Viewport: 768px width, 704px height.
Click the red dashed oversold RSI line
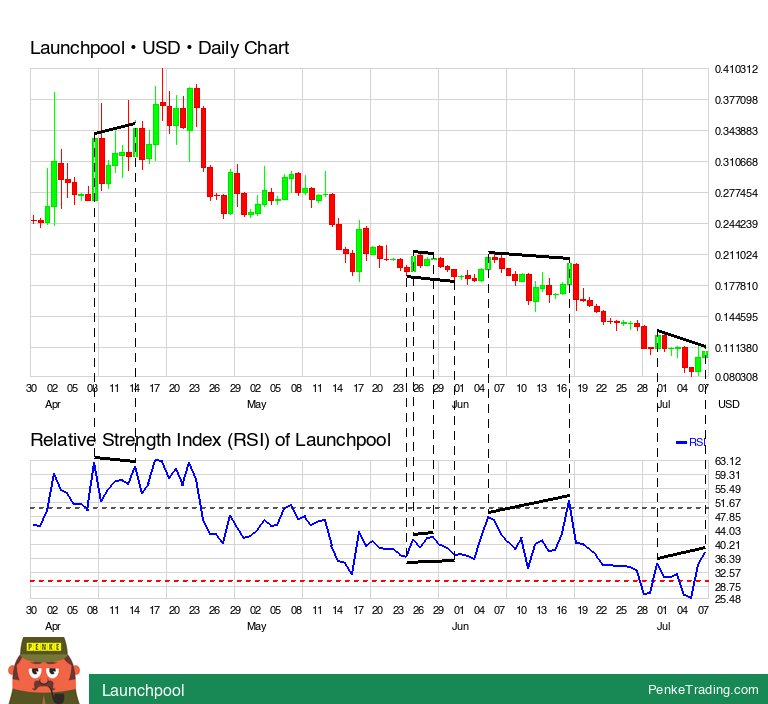tap(367, 581)
